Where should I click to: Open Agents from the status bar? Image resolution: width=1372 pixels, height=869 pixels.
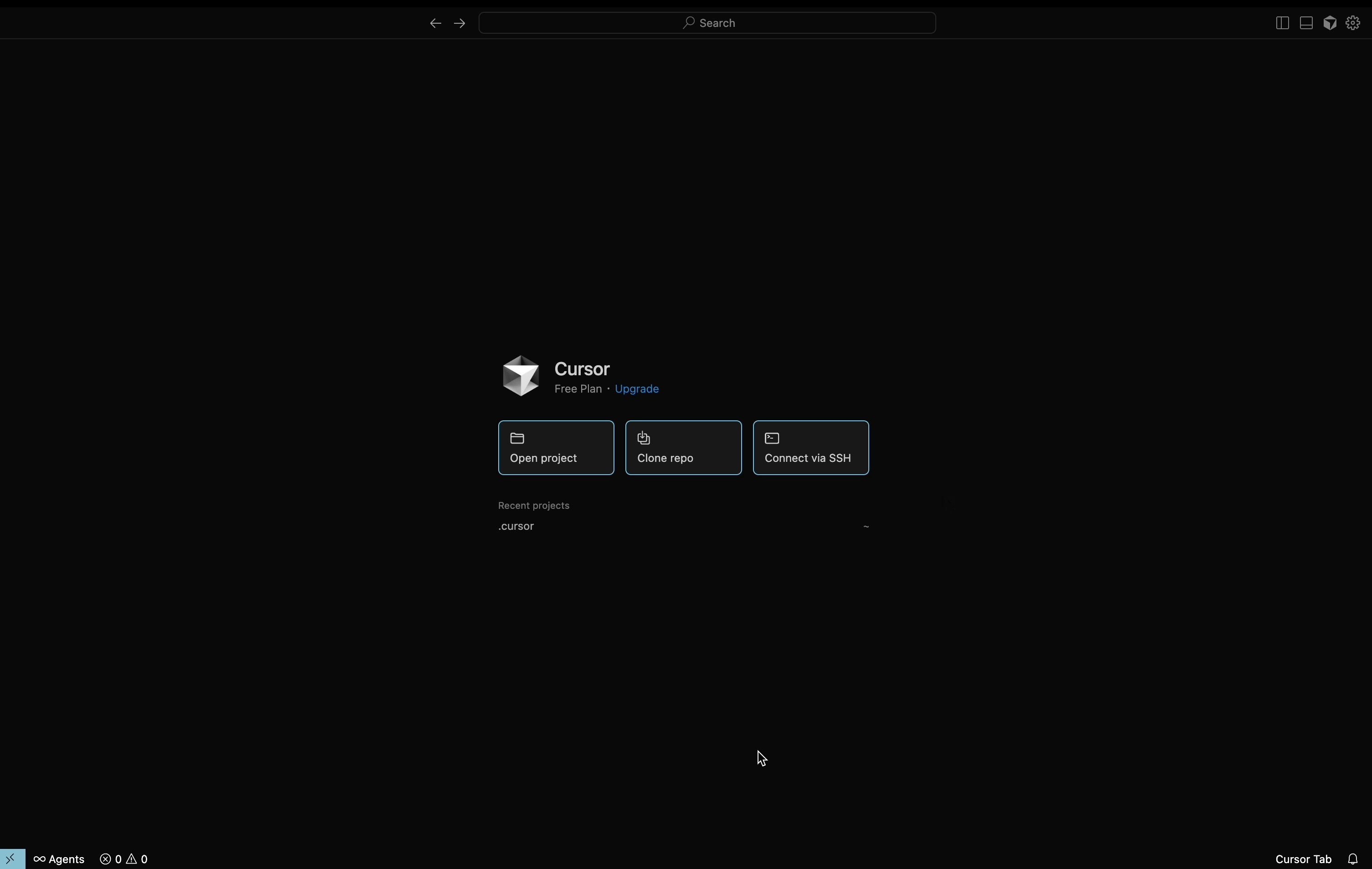coord(59,859)
